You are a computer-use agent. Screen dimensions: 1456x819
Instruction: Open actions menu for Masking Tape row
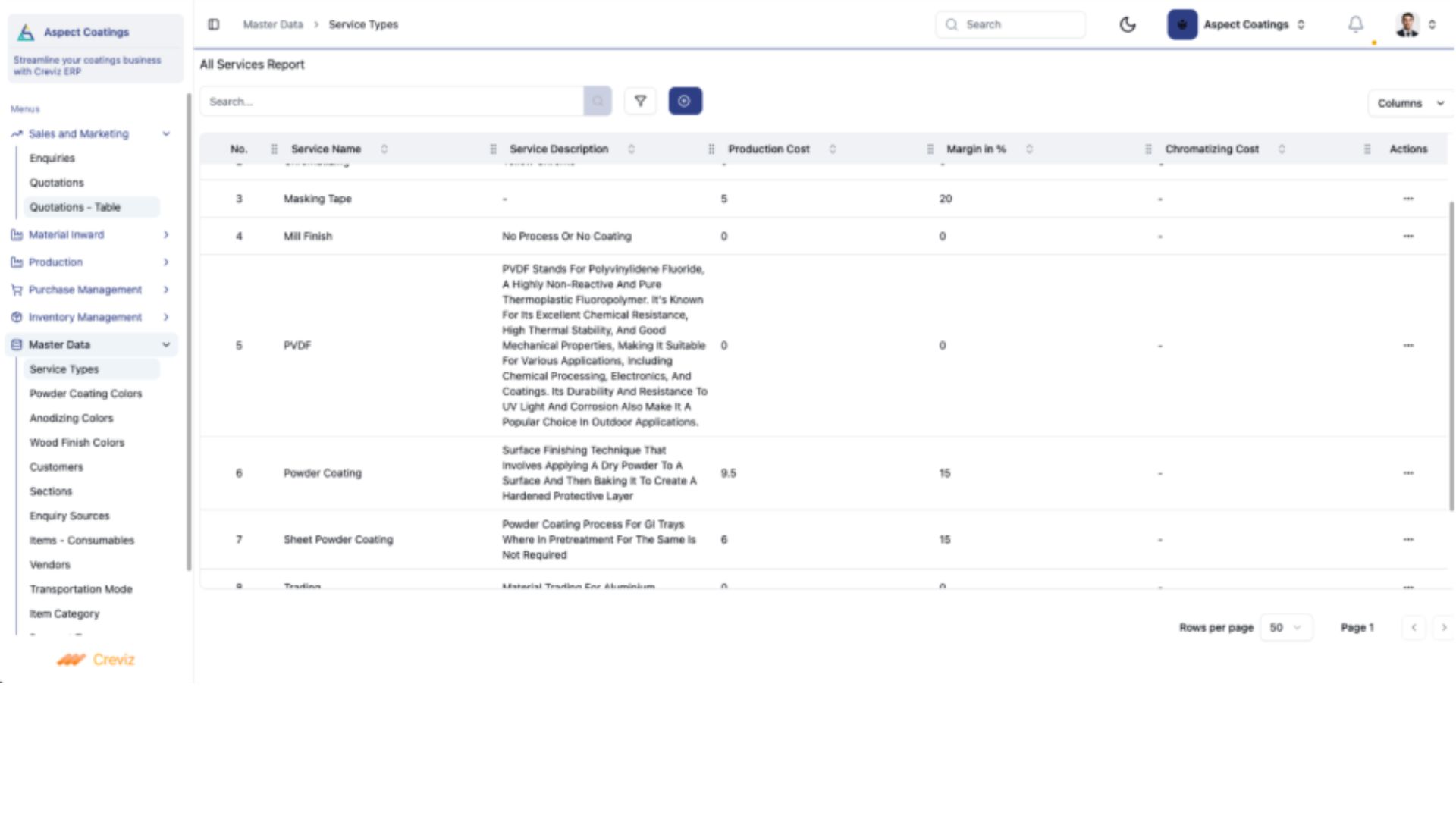pyautogui.click(x=1407, y=199)
